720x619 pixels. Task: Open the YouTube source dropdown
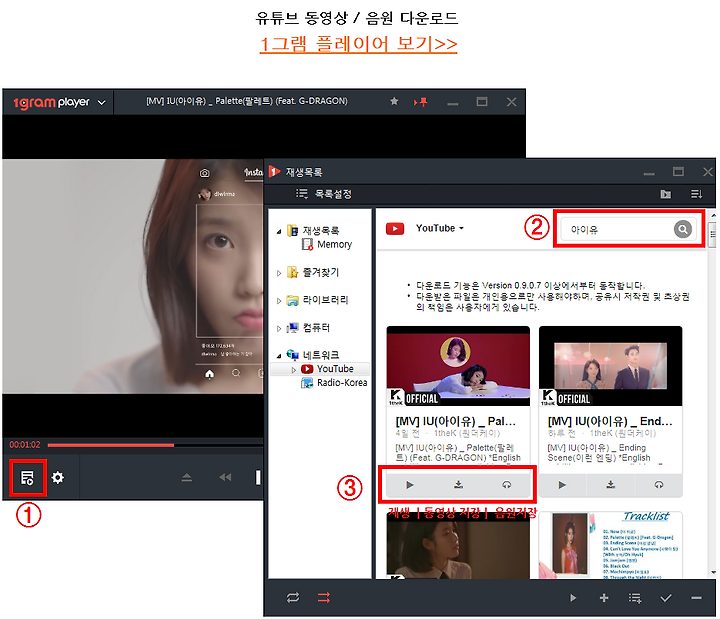(440, 228)
